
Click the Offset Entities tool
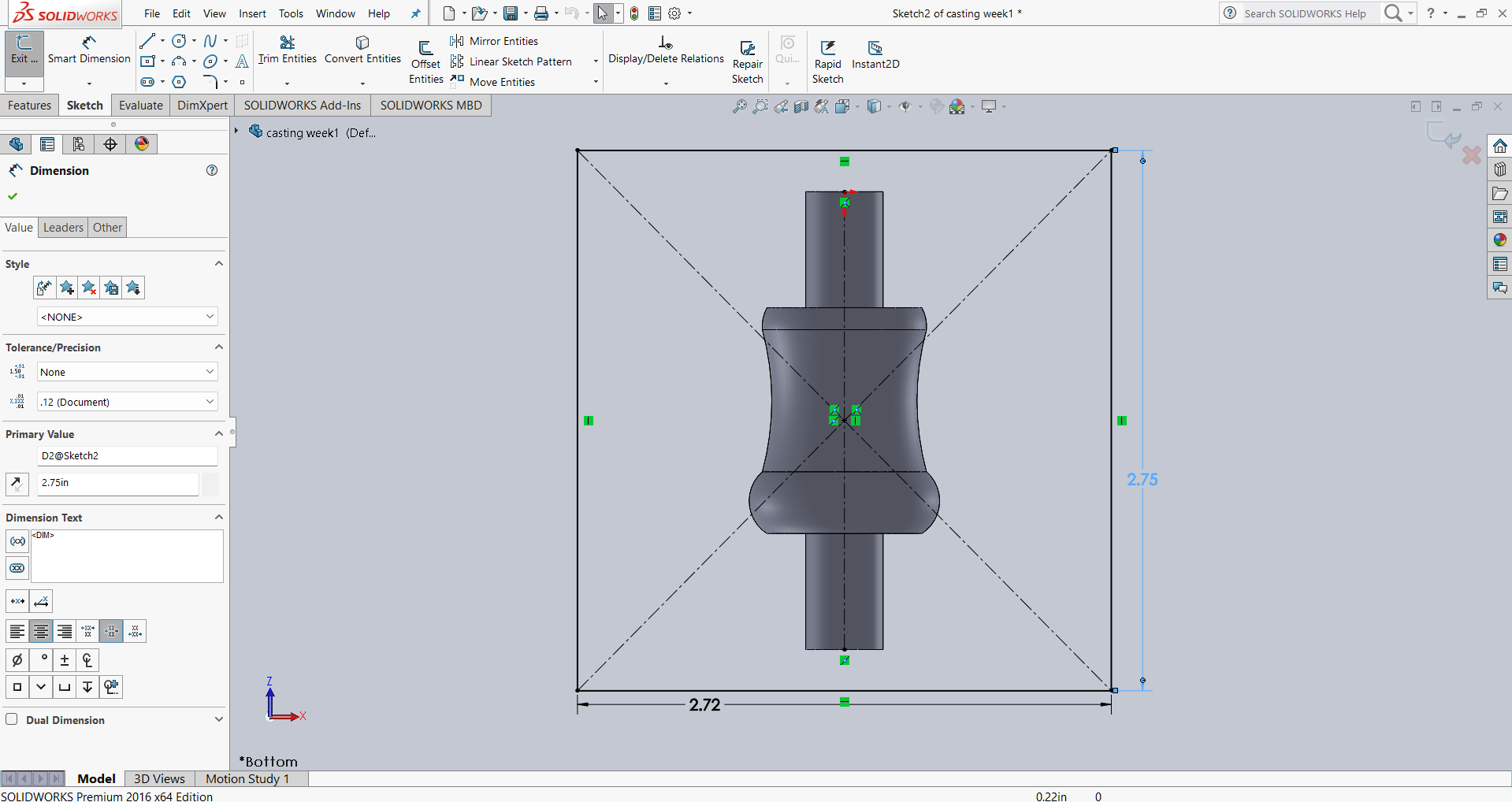[425, 61]
